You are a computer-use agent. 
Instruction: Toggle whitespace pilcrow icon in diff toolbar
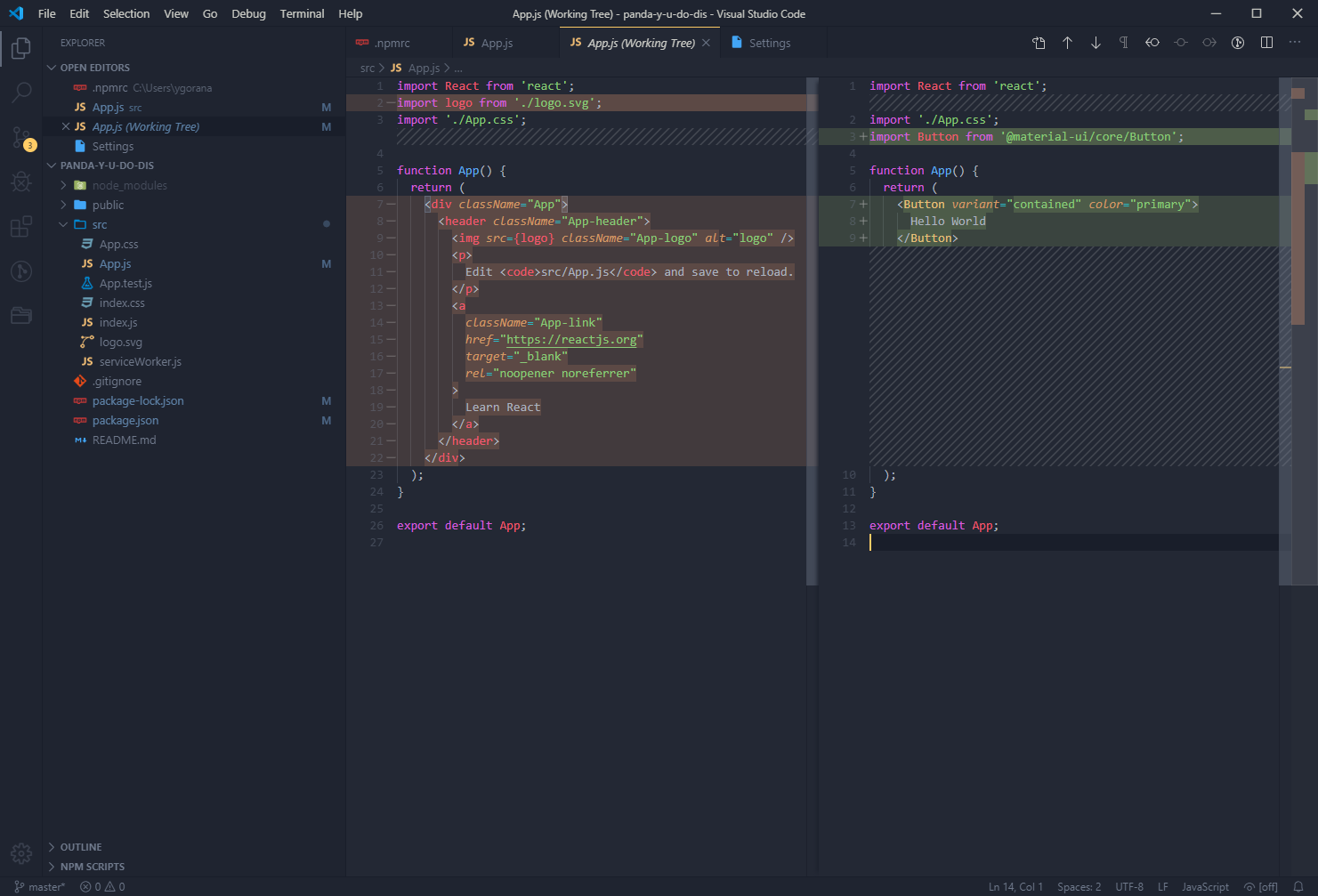1124,43
